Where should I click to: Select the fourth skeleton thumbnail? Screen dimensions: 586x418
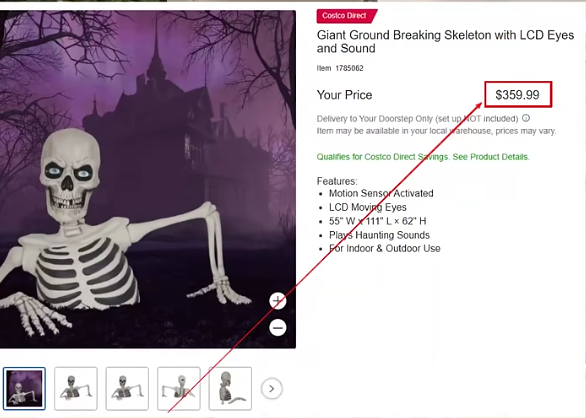pos(179,389)
